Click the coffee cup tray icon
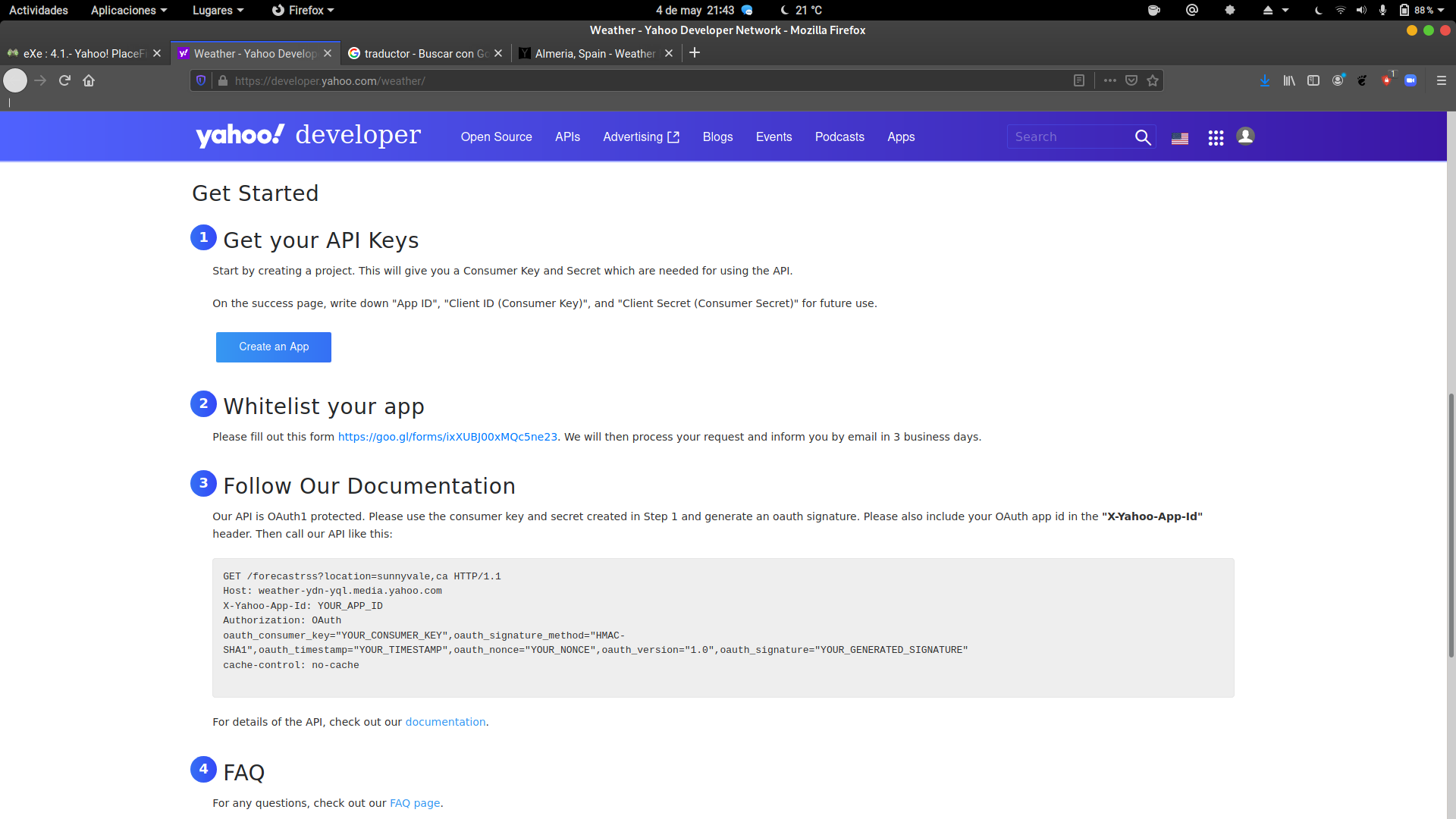 point(1154,11)
